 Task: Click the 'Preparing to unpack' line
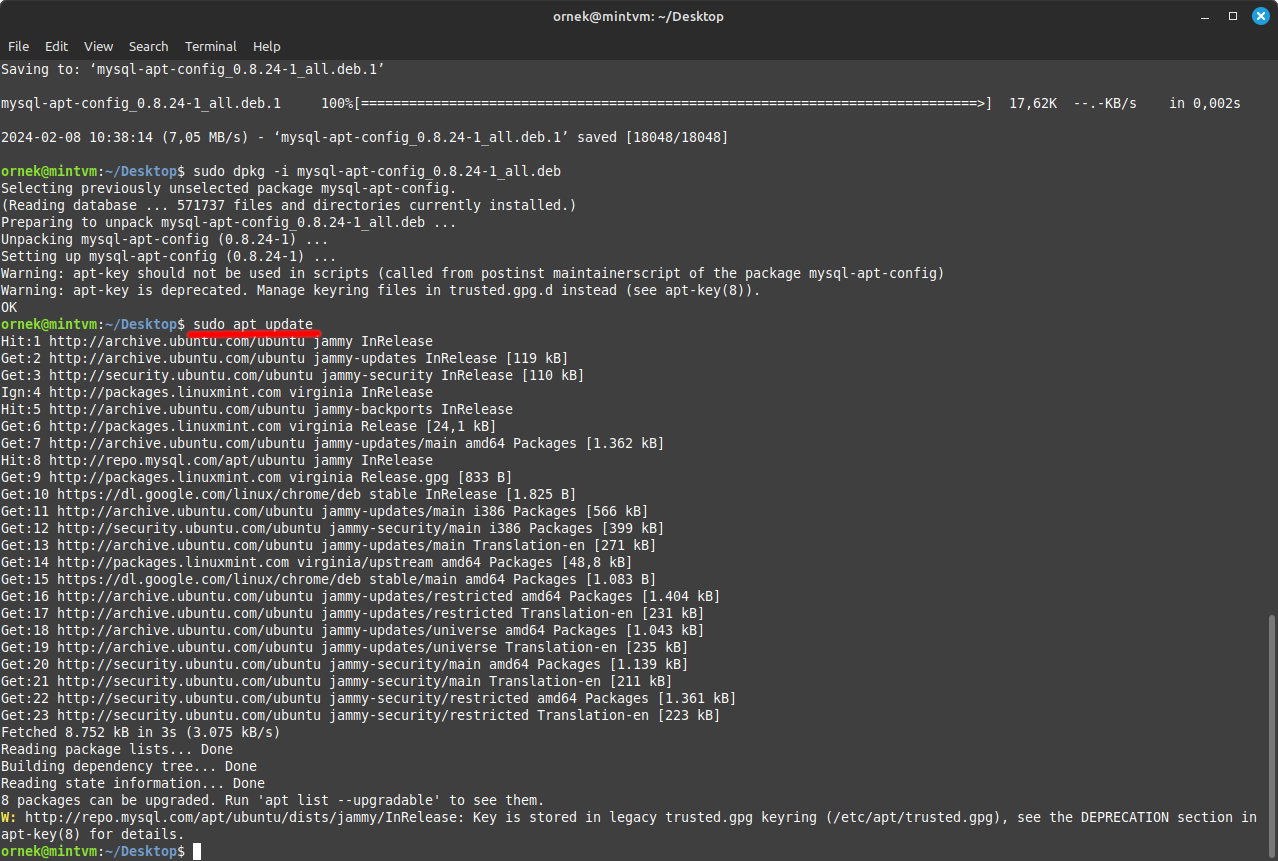coord(229,222)
